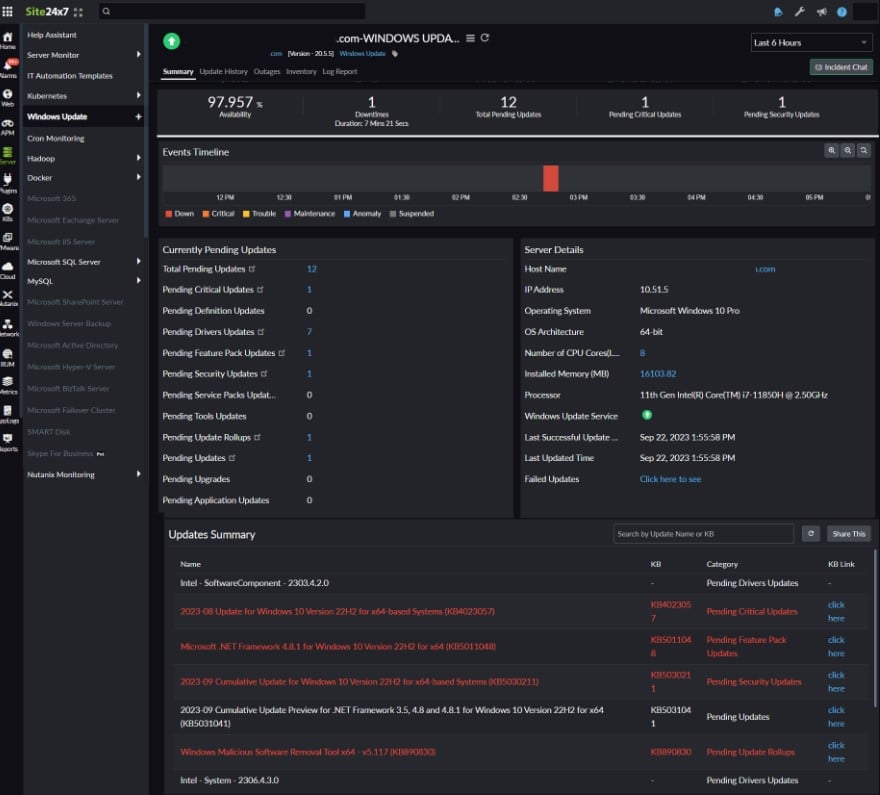Viewport: 880px width, 795px height.
Task: Open the blue chat icon in top bar
Action: [778, 12]
